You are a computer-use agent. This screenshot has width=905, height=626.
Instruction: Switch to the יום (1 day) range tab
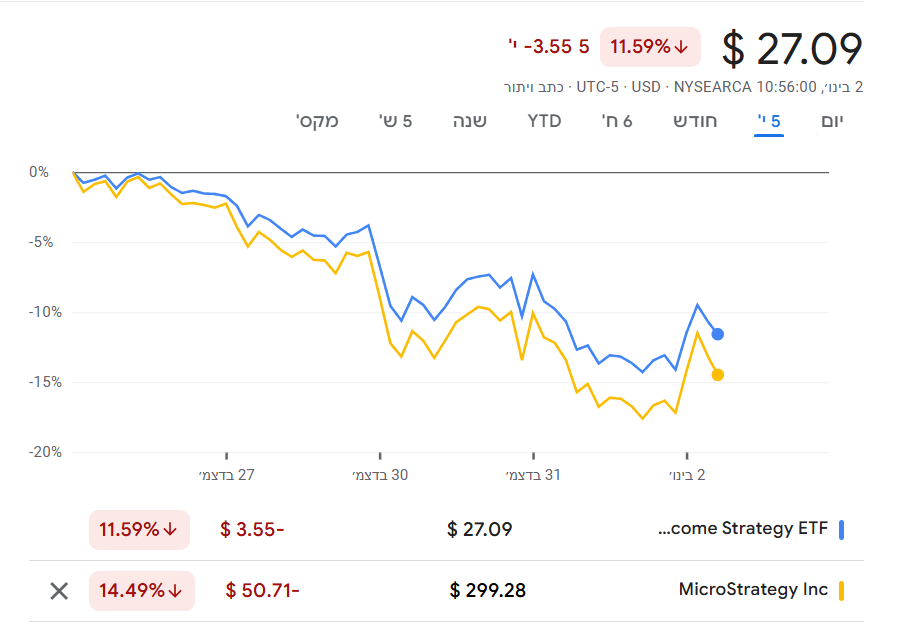click(832, 121)
